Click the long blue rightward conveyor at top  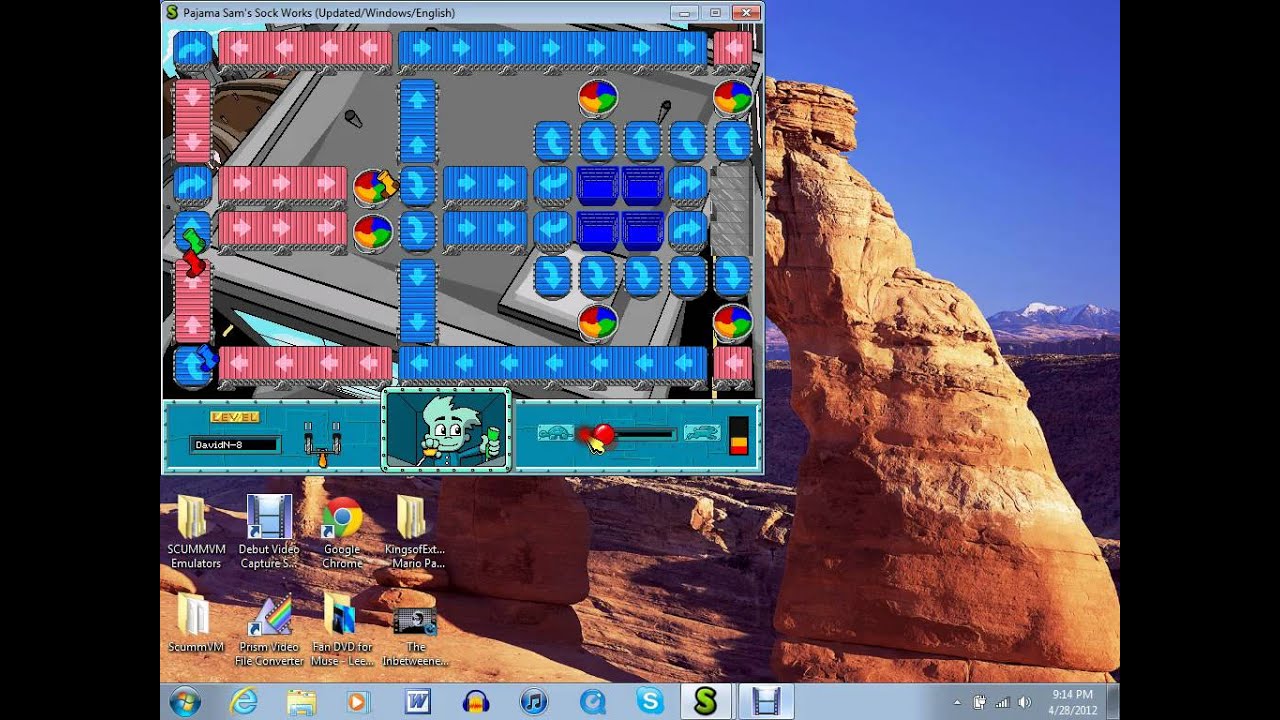point(553,49)
